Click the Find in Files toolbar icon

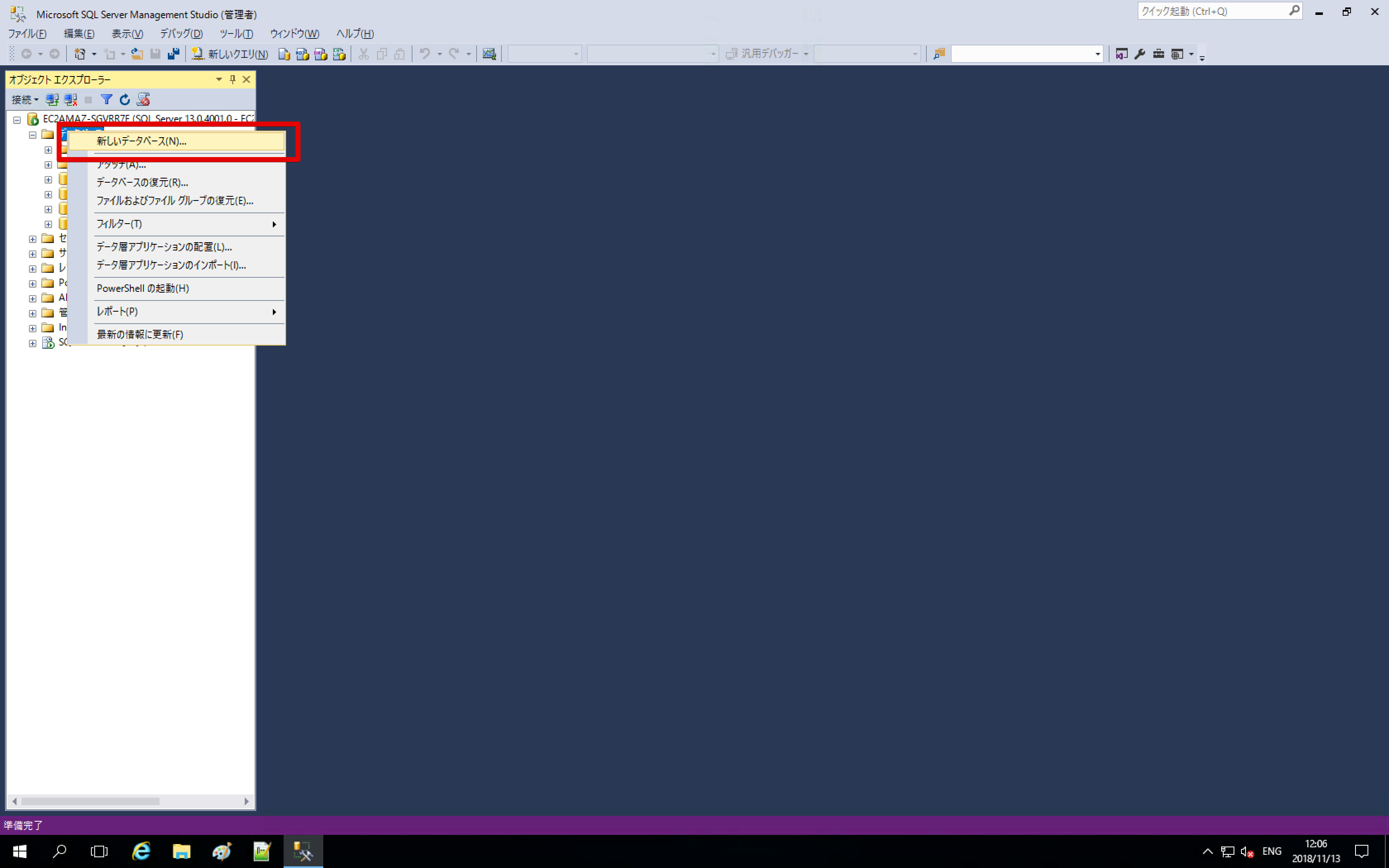[x=939, y=54]
